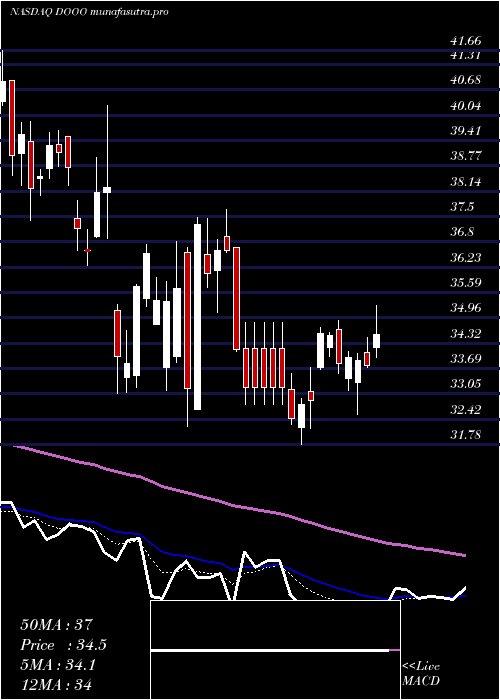Click the NASDAQ DOOO munafasutra.pro title text
The height and width of the screenshot is (700, 500).
(x=89, y=12)
